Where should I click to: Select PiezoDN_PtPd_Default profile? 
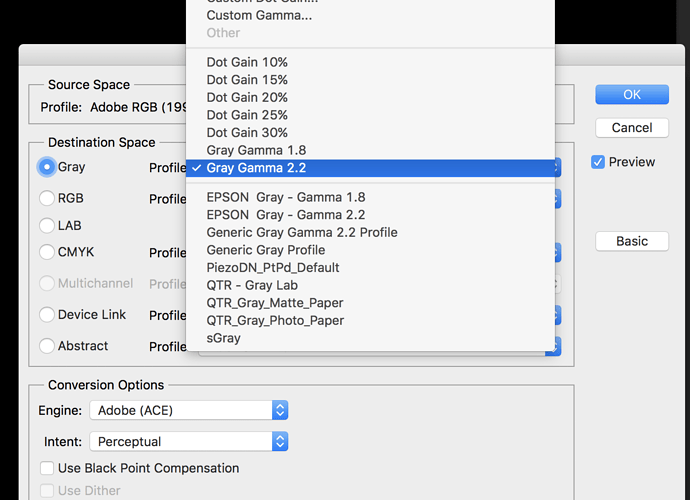pos(273,267)
